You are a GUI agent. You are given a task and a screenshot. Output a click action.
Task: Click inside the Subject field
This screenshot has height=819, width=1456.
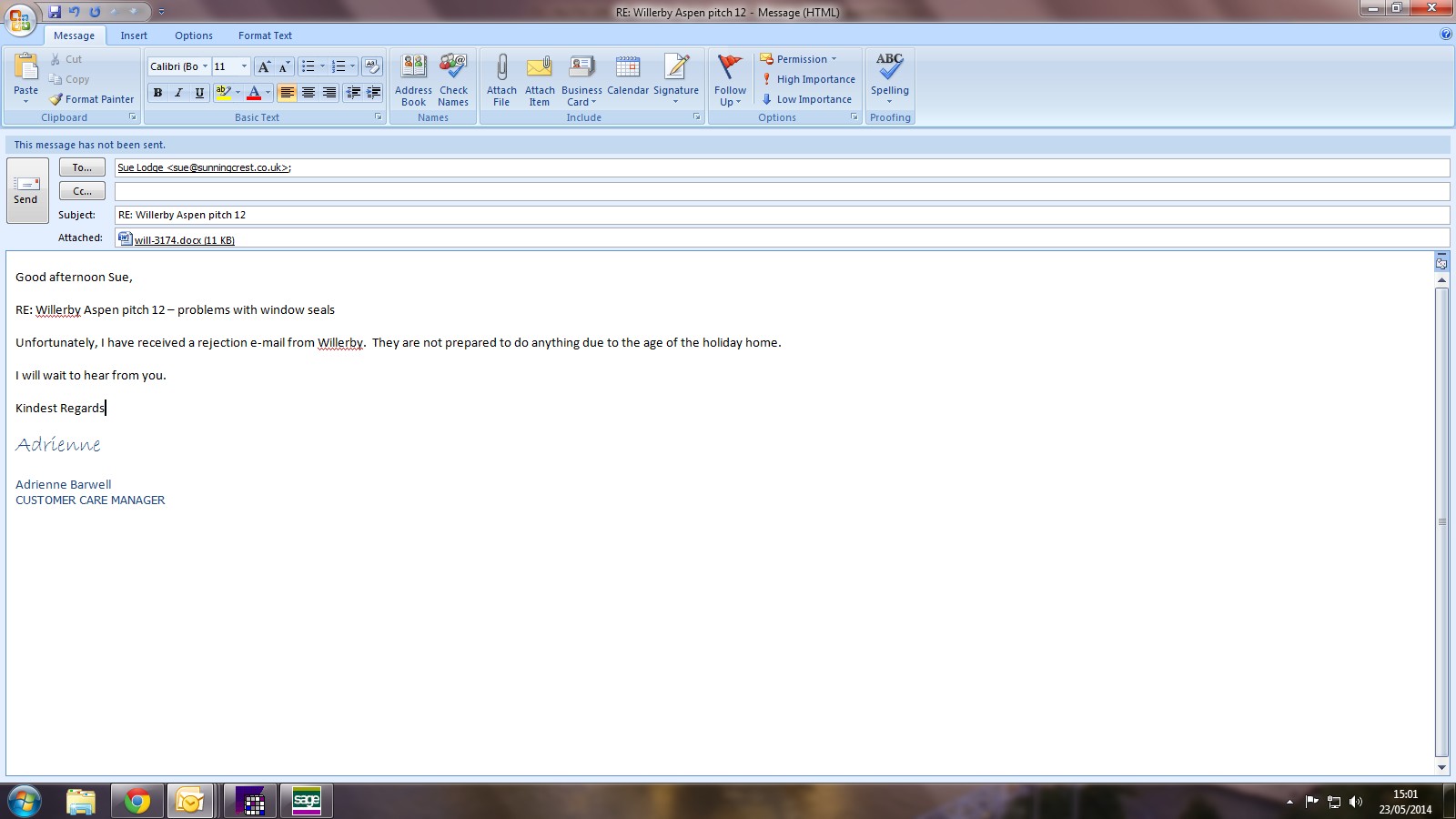(781, 215)
